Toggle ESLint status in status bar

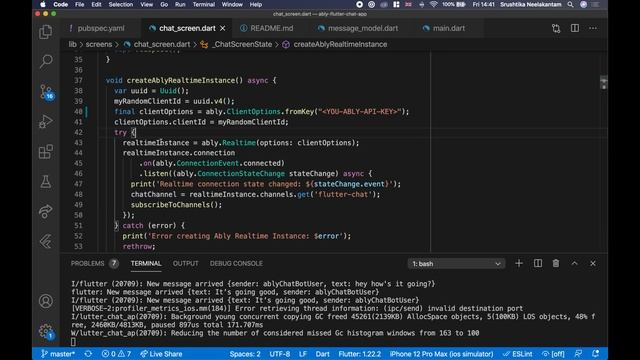pos(518,354)
